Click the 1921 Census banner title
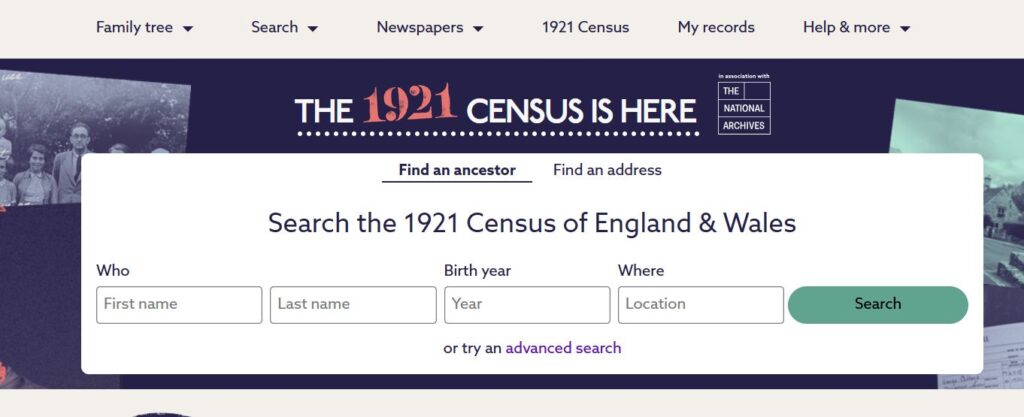Image resolution: width=1024 pixels, height=417 pixels. pos(495,108)
